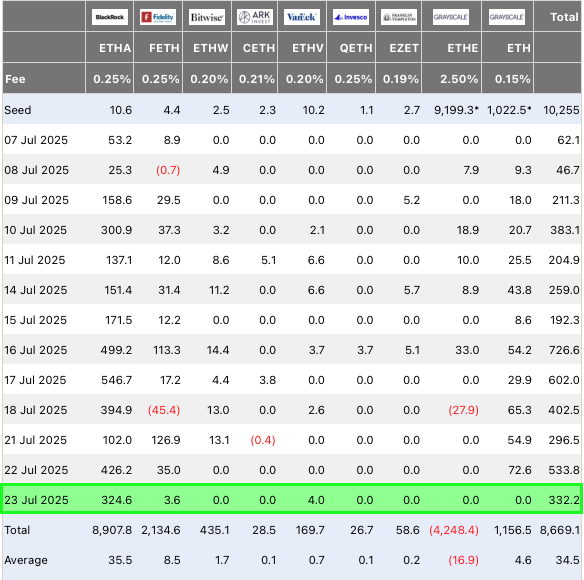Click the Fidelity logo icon
The image size is (584, 580).
pyautogui.click(x=158, y=17)
